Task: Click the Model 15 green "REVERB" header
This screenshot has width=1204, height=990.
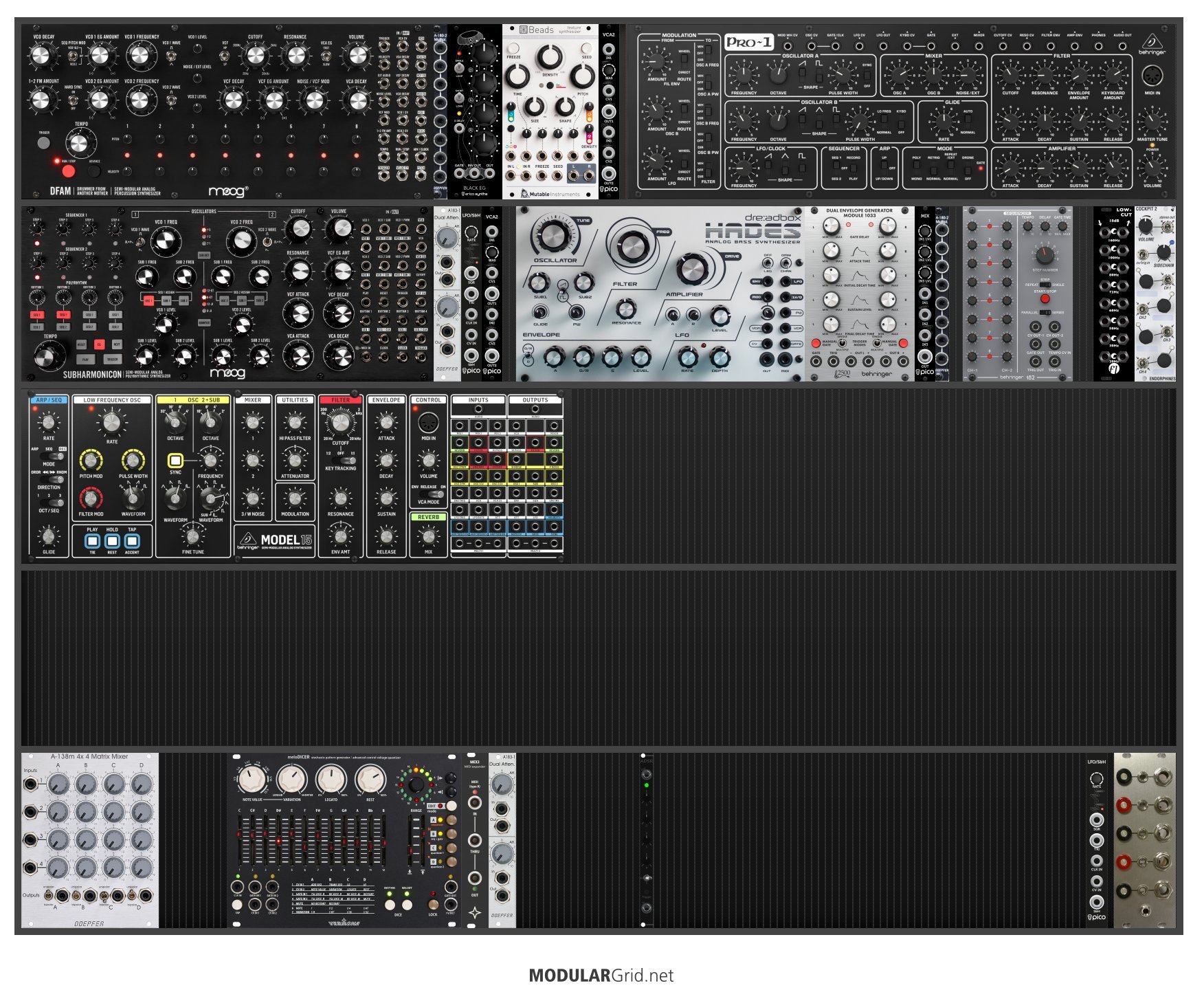Action: [x=428, y=517]
